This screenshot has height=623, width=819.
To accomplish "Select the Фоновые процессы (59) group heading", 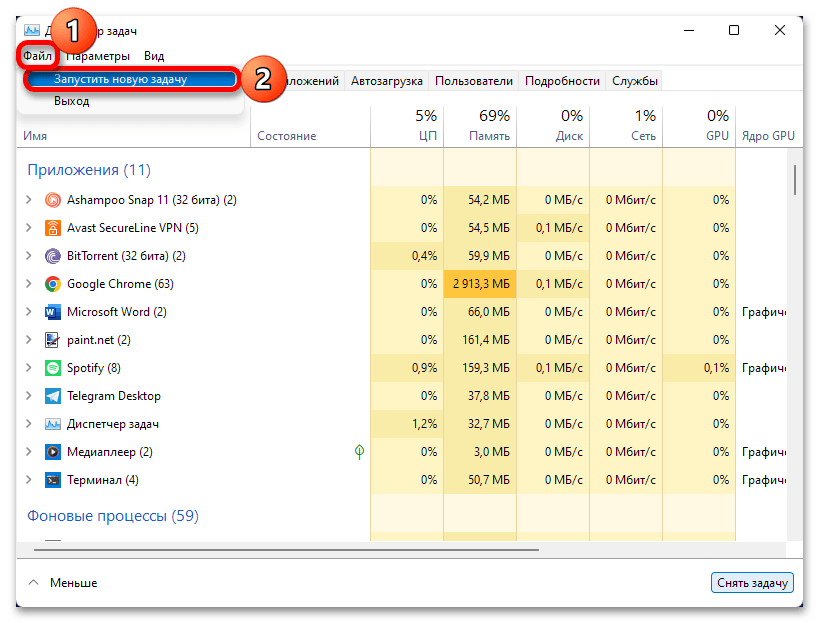I will pyautogui.click(x=113, y=516).
